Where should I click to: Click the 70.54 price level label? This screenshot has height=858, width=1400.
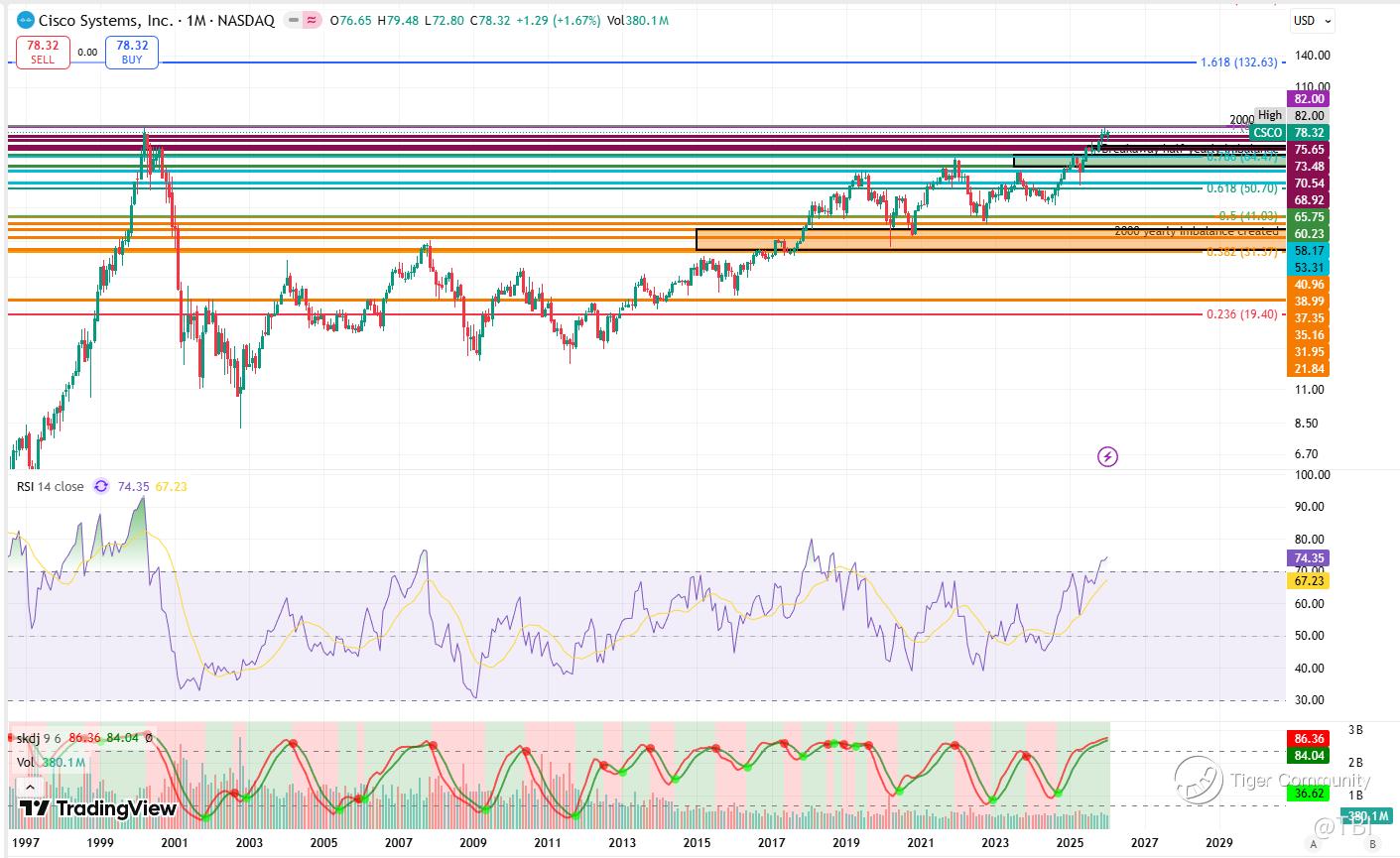point(1306,184)
